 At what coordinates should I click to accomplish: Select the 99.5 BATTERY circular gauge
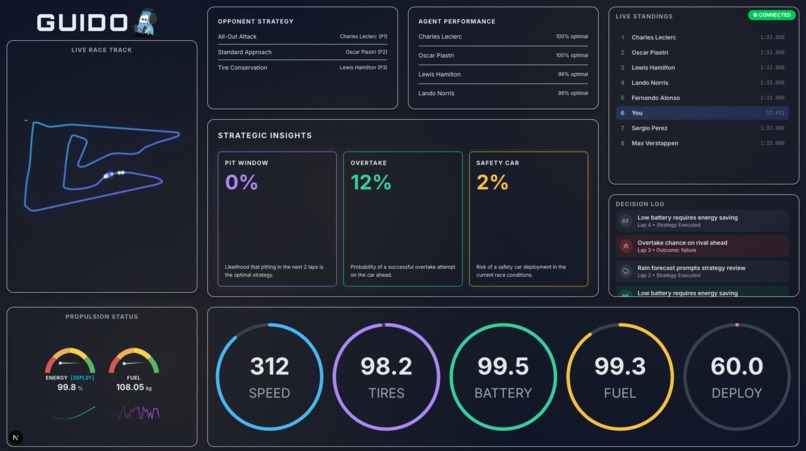[x=503, y=377]
